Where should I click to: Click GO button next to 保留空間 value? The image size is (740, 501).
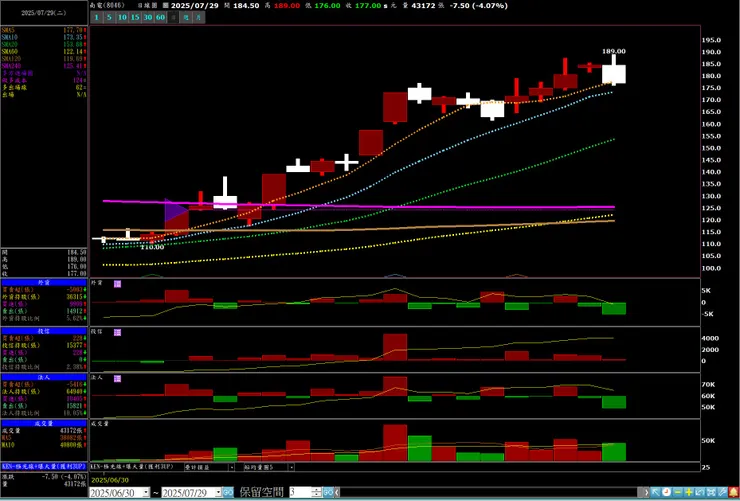328,493
